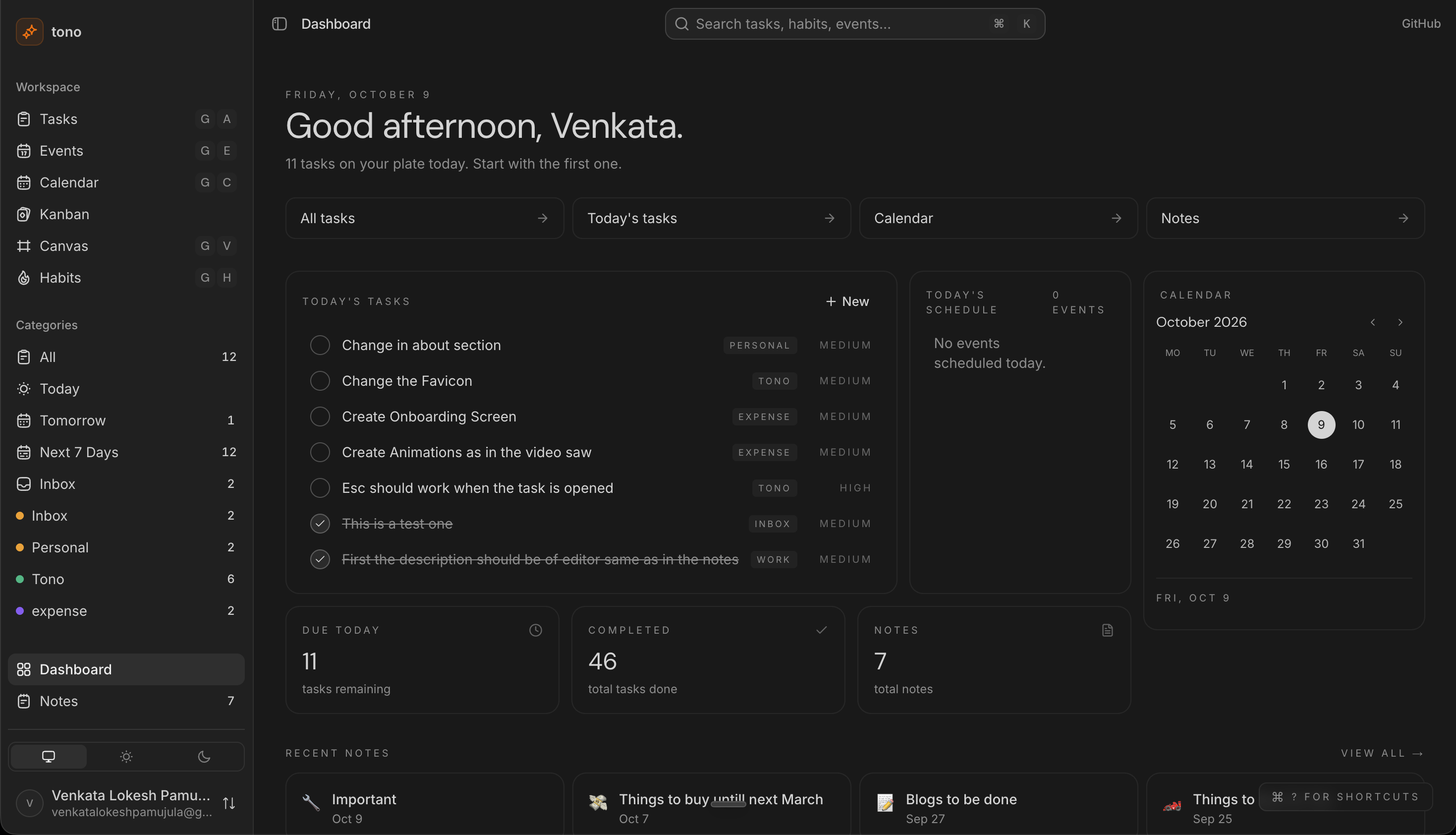Open Canvas in the workspace sidebar

pyautogui.click(x=126, y=246)
